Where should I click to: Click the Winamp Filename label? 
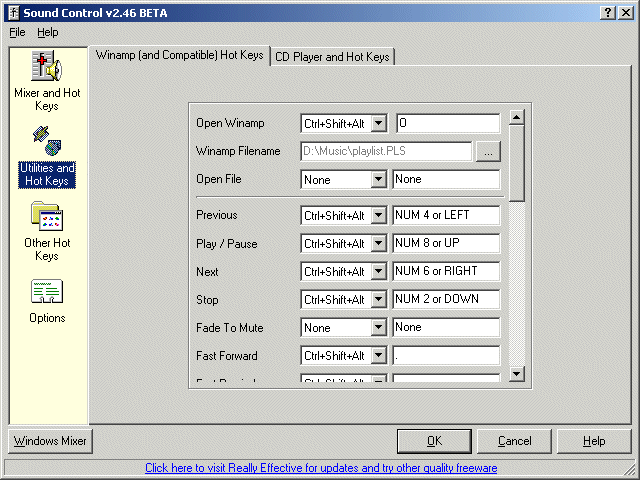[x=238, y=151]
